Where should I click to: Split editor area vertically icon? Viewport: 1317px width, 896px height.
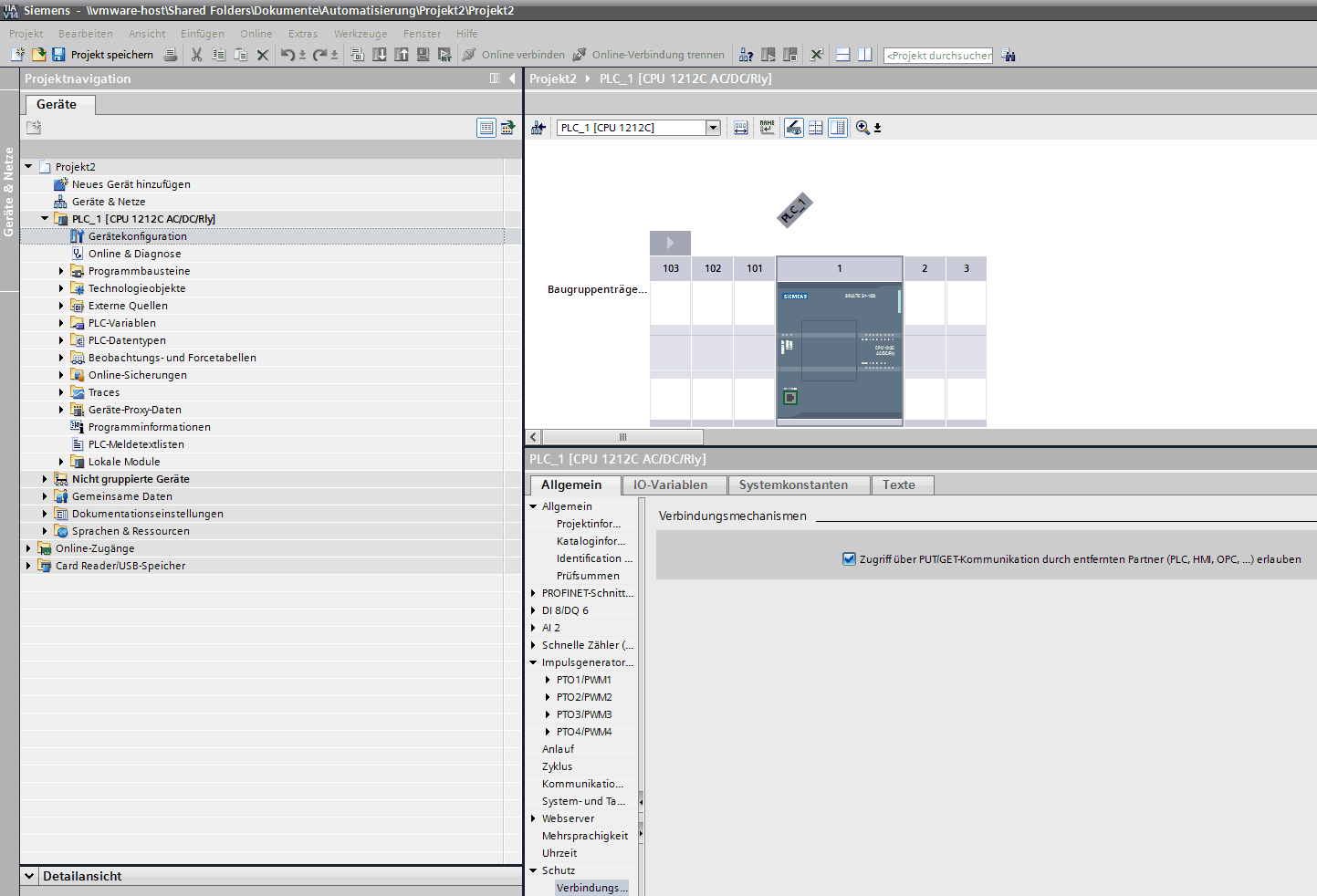pyautogui.click(x=864, y=55)
